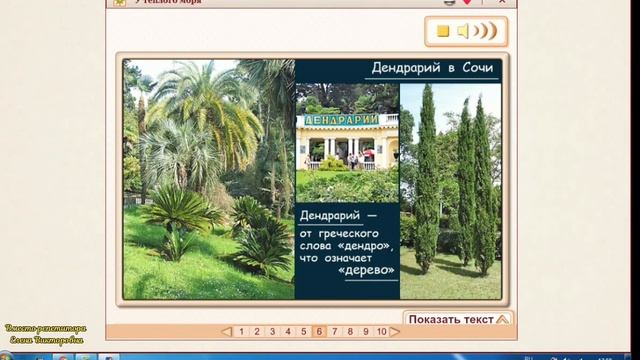Advance to the next slide with the right arrow

point(395,331)
